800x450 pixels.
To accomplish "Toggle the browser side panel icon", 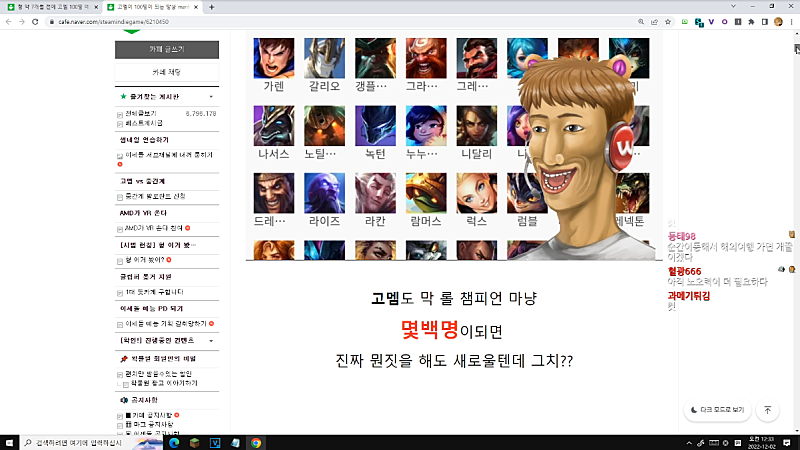I will (764, 22).
